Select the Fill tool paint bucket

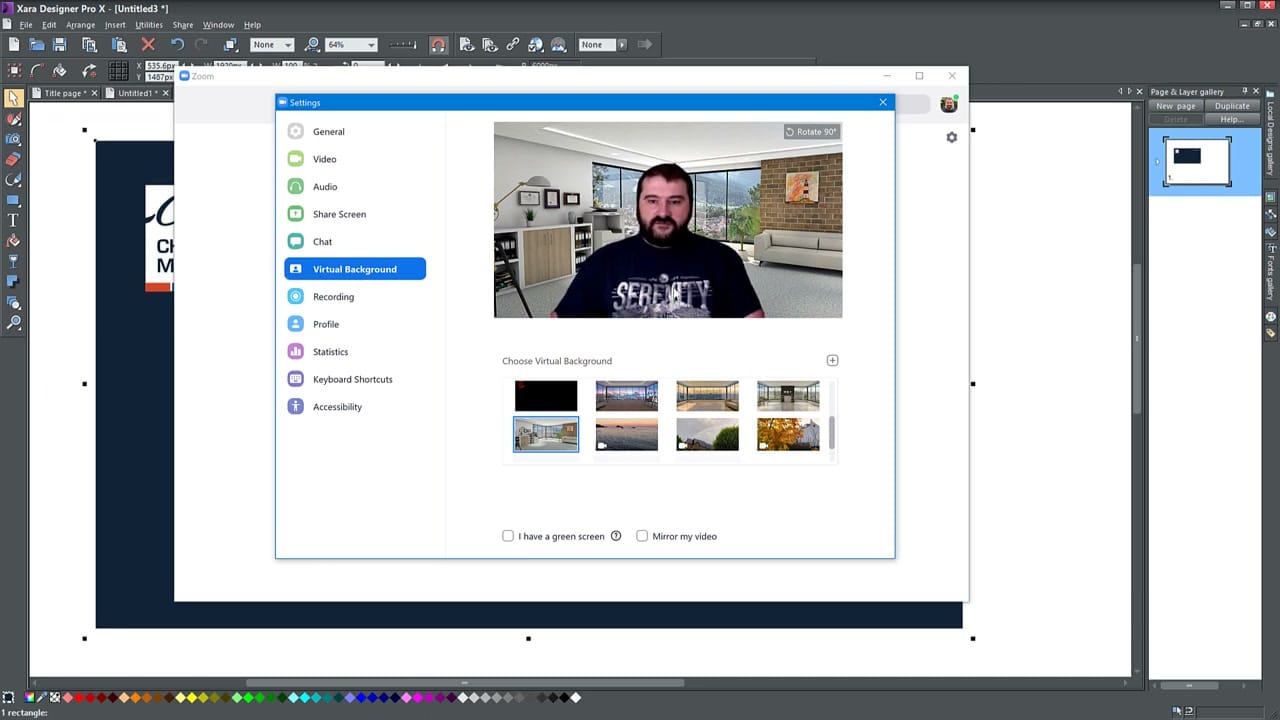[x=14, y=237]
